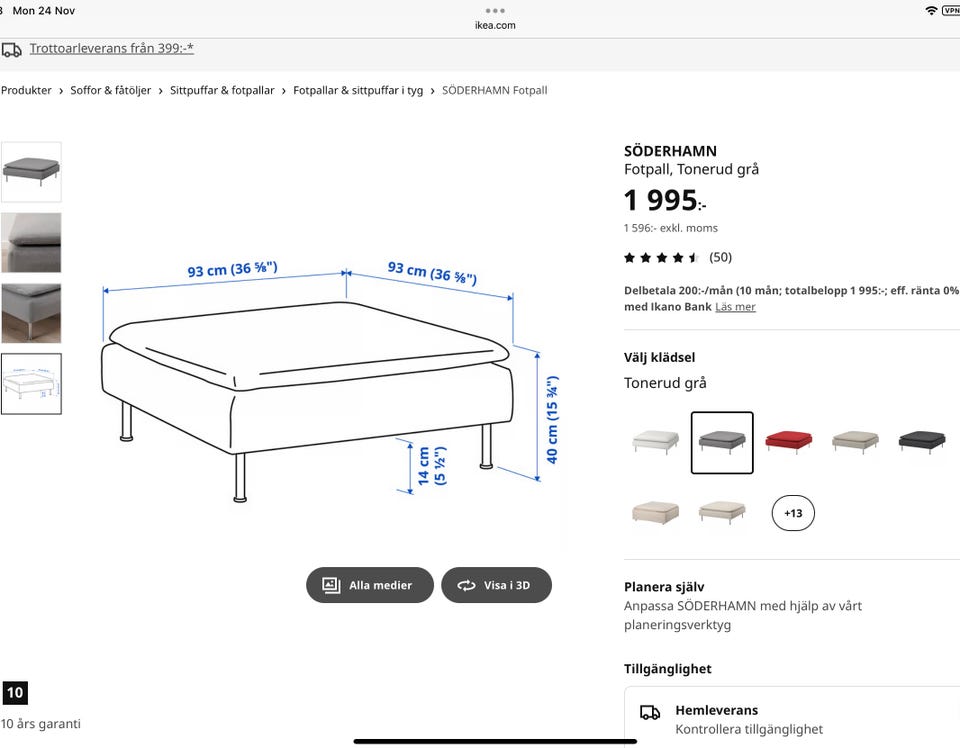
Task: Click the star rating row
Action: [661, 257]
